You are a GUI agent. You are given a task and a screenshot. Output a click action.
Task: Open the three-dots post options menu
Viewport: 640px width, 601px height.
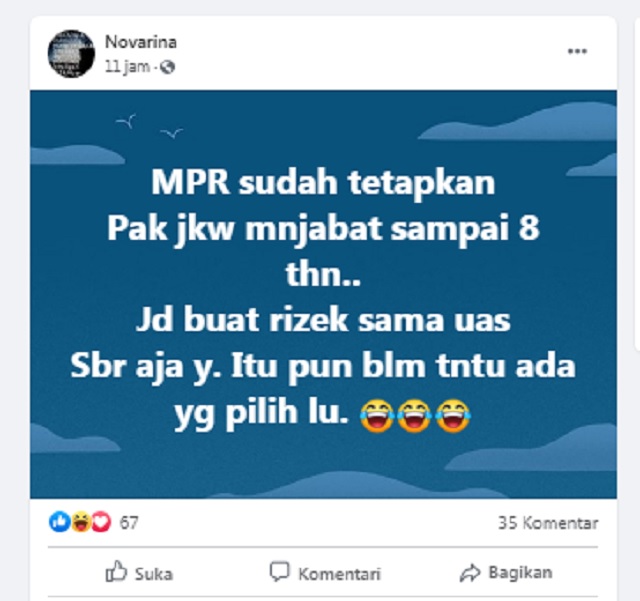click(577, 51)
